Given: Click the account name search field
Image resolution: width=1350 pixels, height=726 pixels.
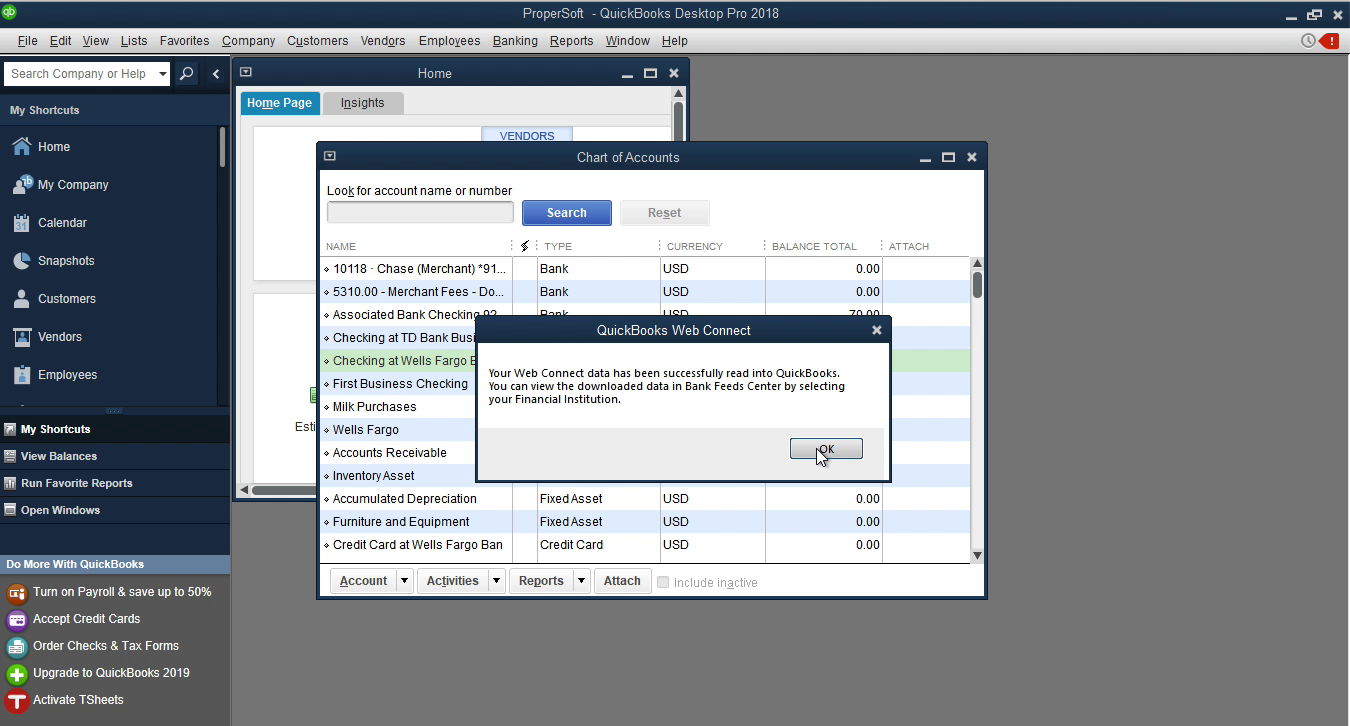Looking at the screenshot, I should [x=420, y=212].
